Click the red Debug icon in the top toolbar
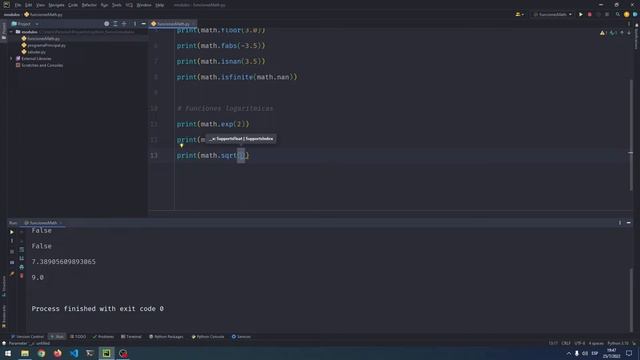This screenshot has width=640, height=360. [589, 14]
